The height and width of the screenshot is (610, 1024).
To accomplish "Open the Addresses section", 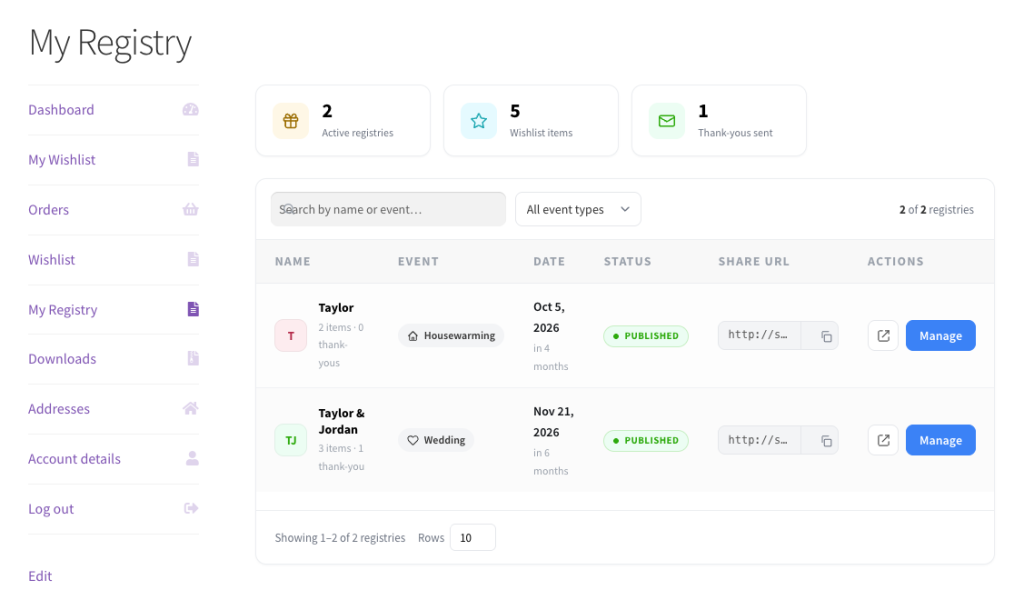I will pos(59,409).
